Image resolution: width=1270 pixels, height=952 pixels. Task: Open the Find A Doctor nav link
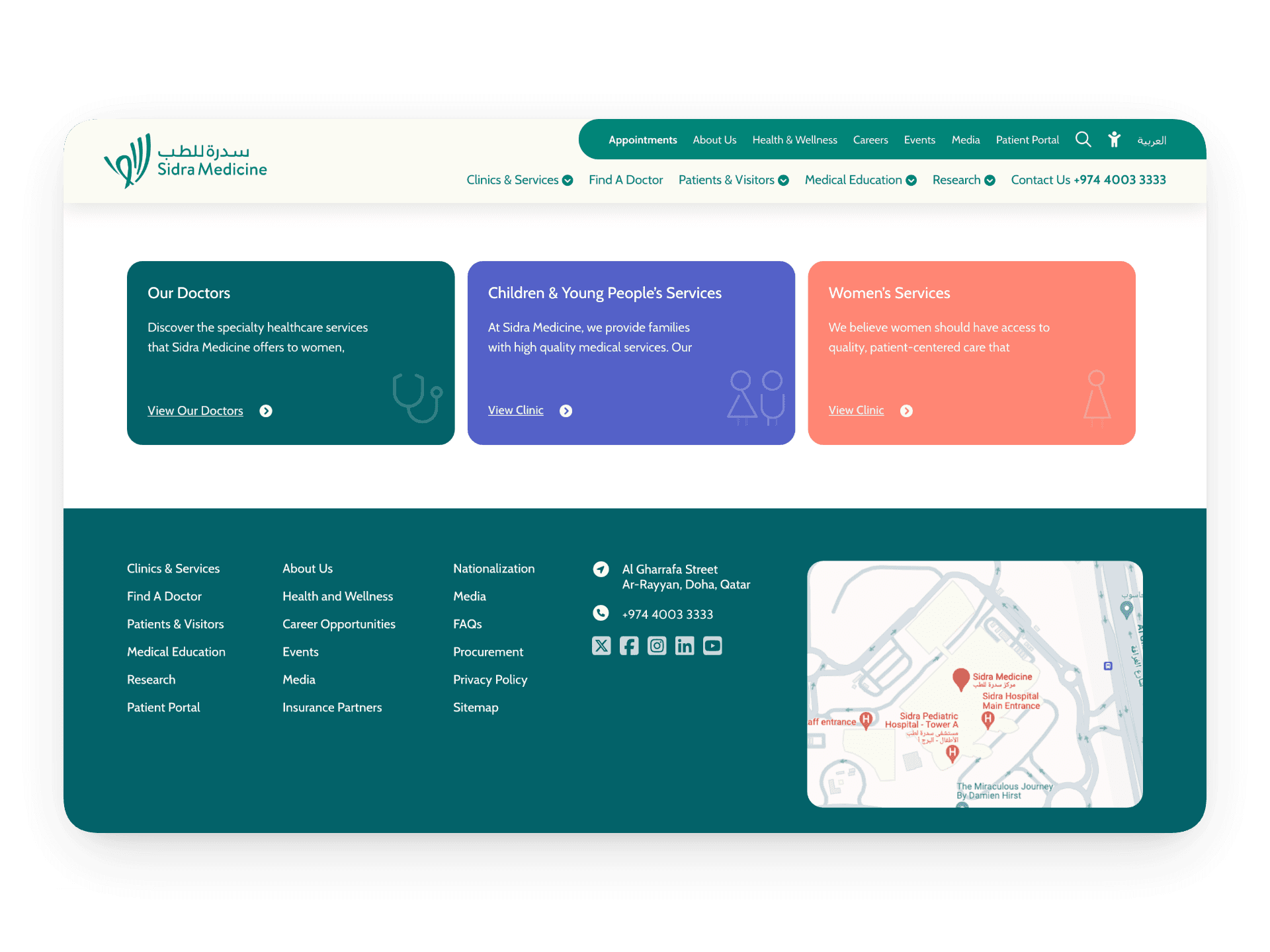626,180
